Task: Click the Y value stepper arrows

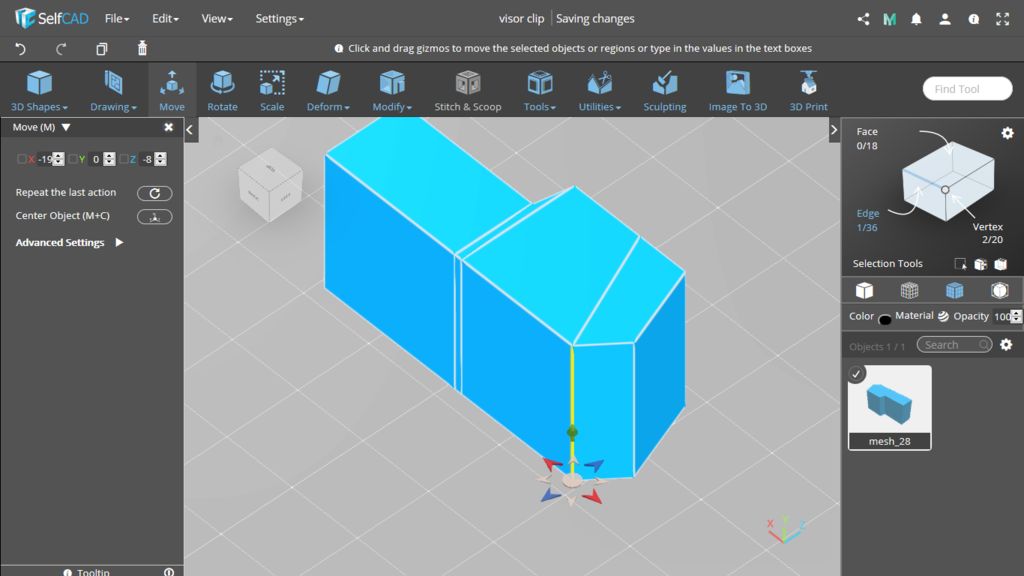Action: point(110,159)
